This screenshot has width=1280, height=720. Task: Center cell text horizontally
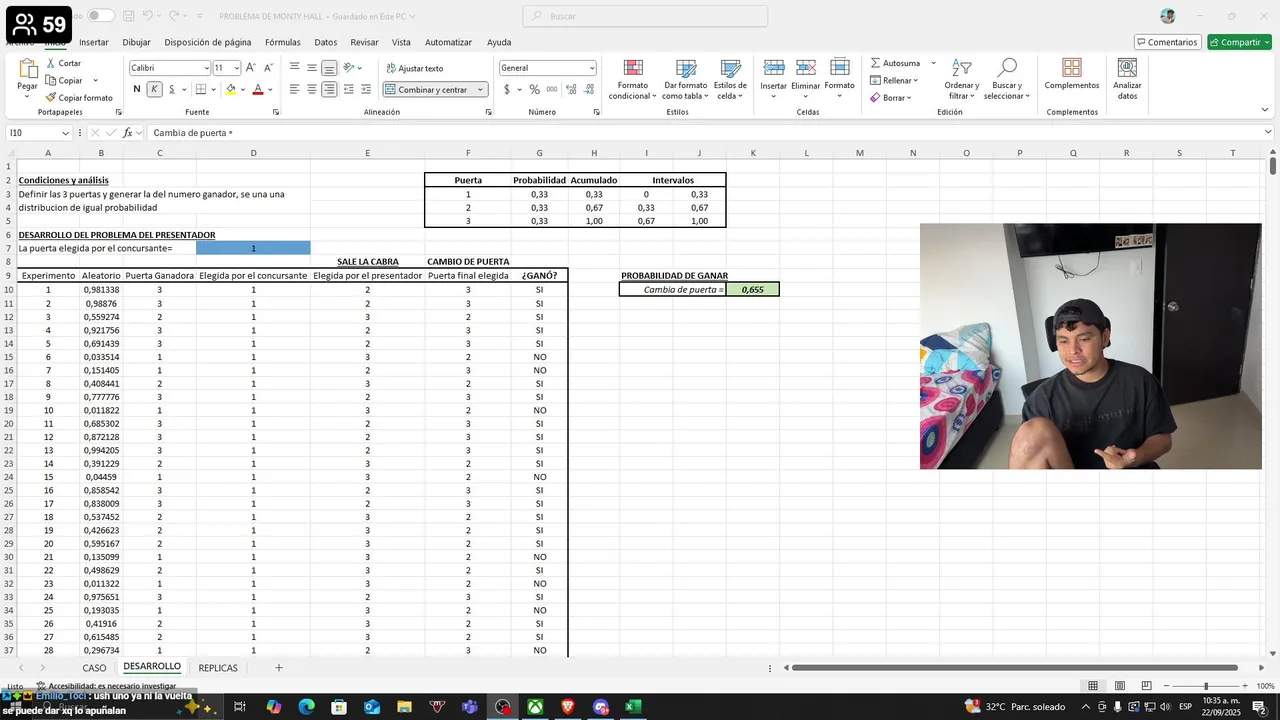pos(311,89)
